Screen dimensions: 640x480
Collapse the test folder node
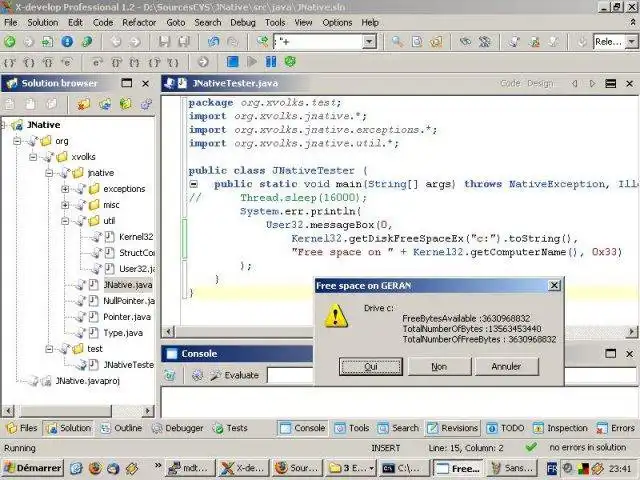pos(49,349)
